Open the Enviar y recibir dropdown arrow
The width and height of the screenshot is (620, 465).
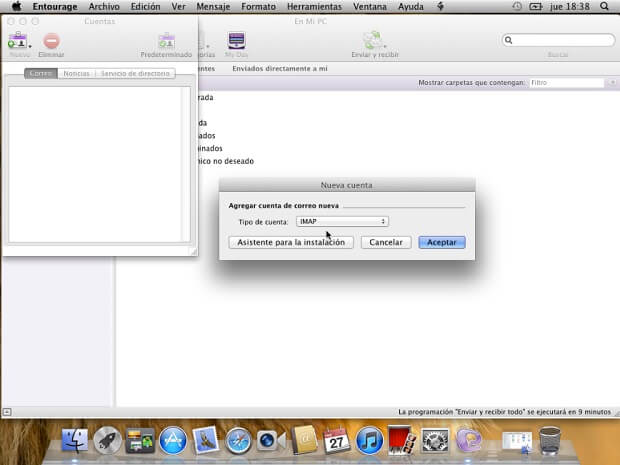coord(385,47)
